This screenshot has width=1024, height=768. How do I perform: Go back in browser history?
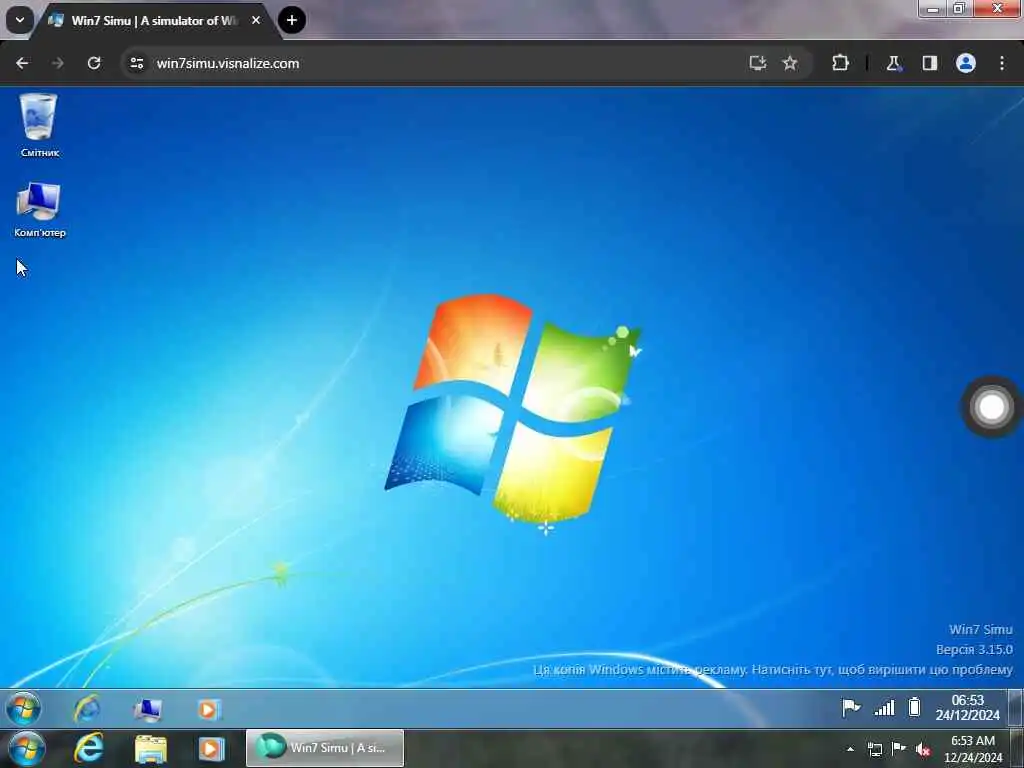point(22,63)
